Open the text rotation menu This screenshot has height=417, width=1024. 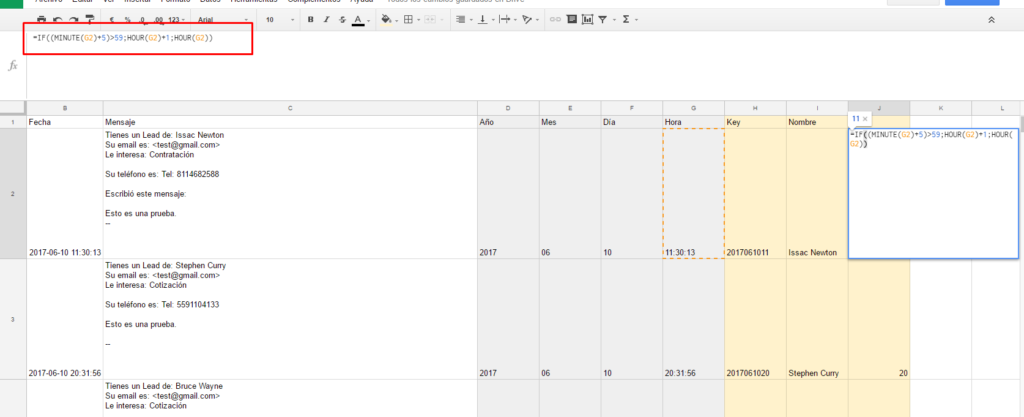coord(529,20)
